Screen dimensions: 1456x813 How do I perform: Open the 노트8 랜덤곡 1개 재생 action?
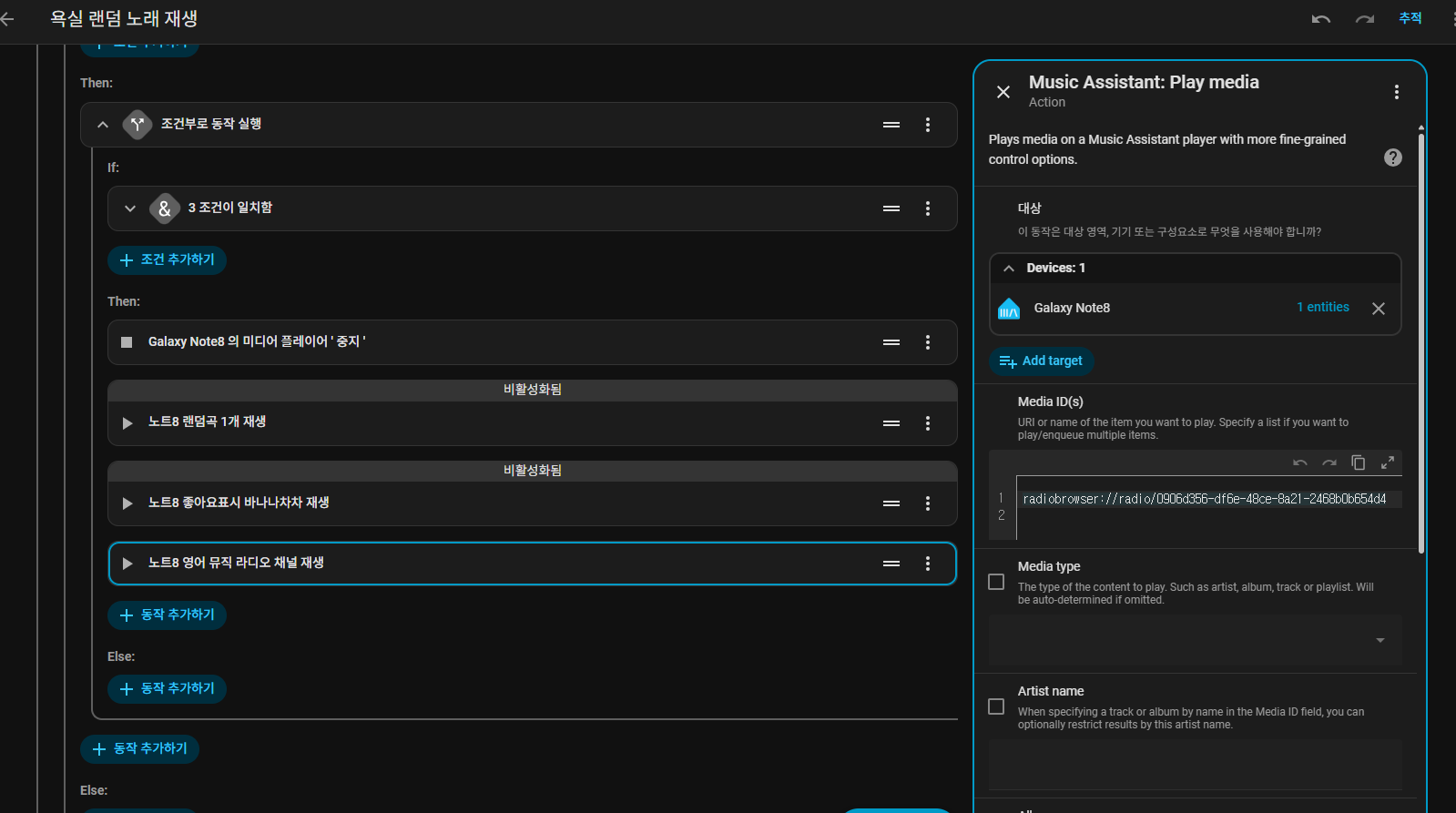point(532,422)
